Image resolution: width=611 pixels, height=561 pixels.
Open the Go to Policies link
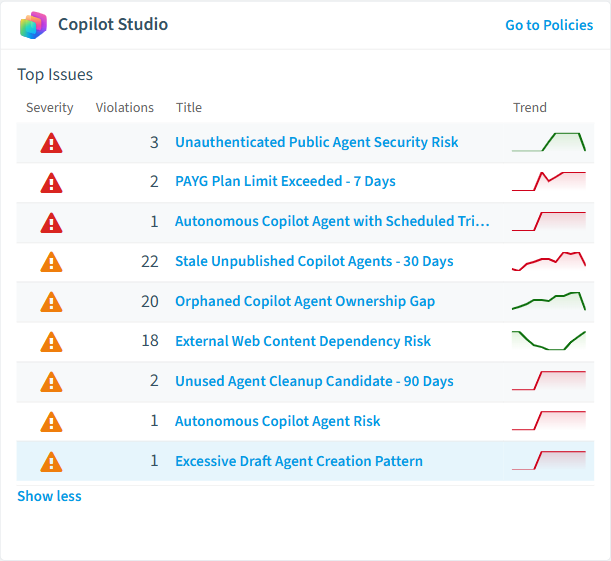[549, 25]
